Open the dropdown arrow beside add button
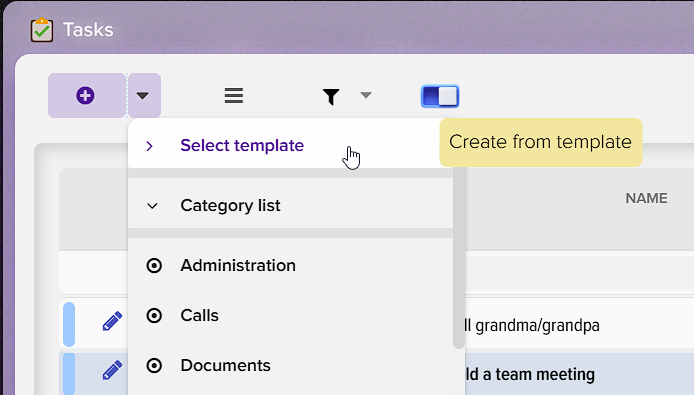The image size is (694, 395). (144, 95)
